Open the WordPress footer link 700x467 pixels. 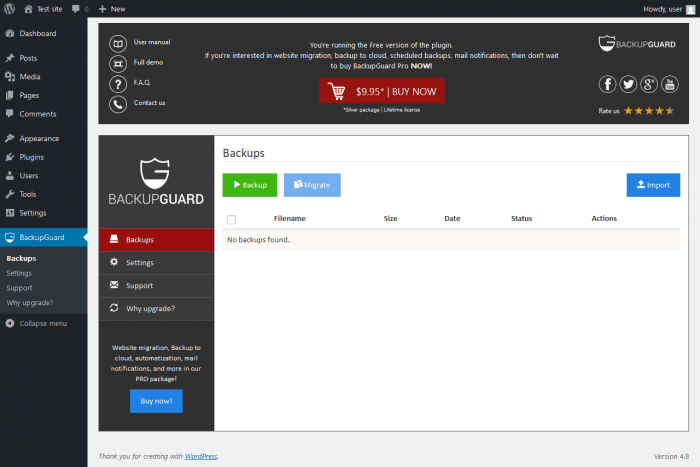[201, 456]
